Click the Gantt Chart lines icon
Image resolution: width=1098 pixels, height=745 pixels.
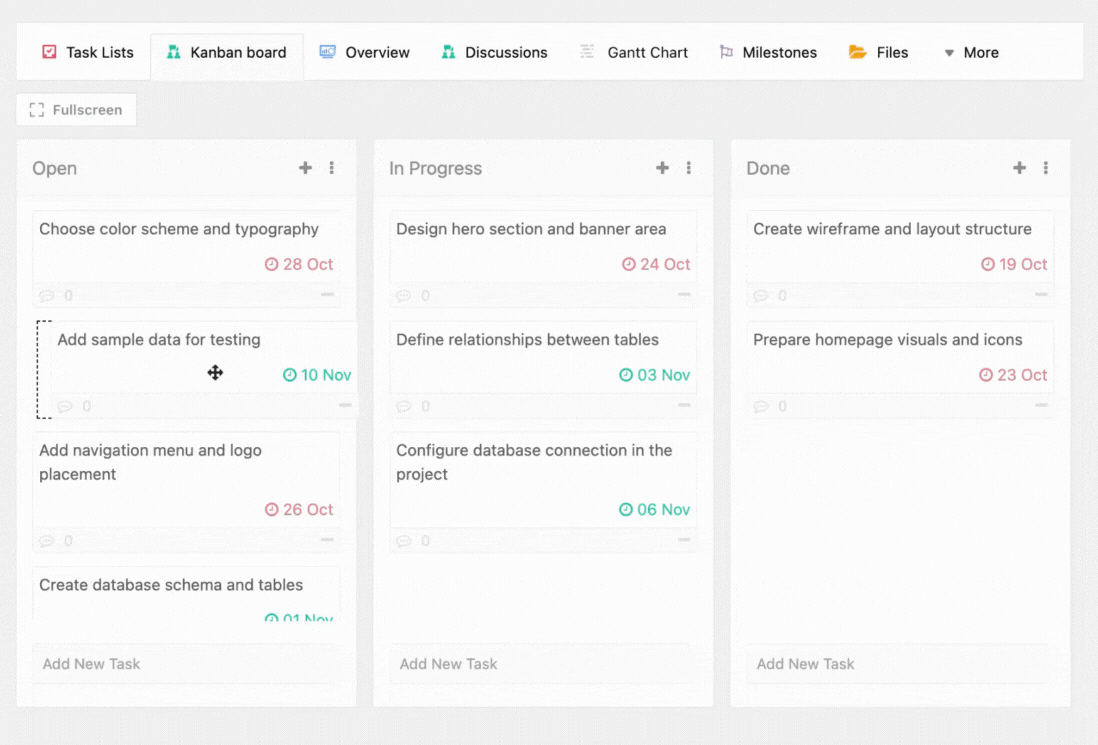pyautogui.click(x=586, y=52)
